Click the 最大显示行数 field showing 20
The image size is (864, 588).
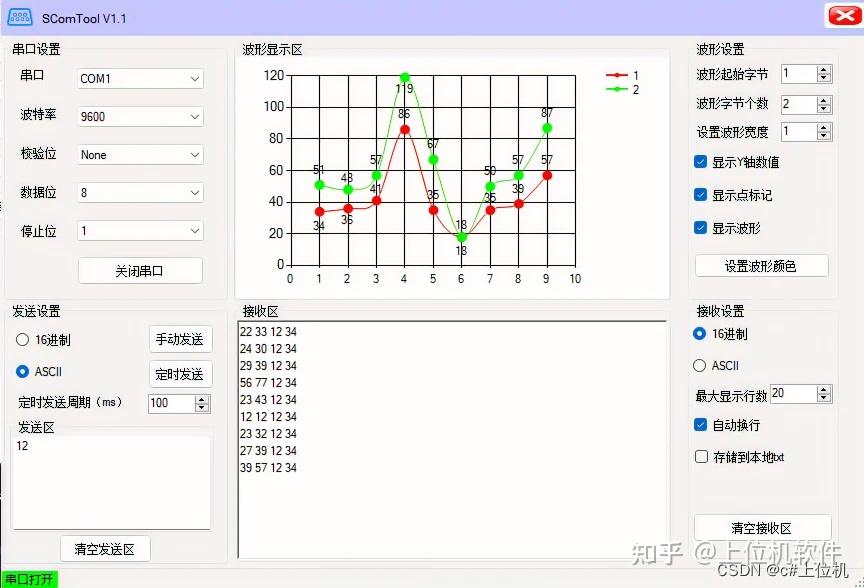coord(793,393)
